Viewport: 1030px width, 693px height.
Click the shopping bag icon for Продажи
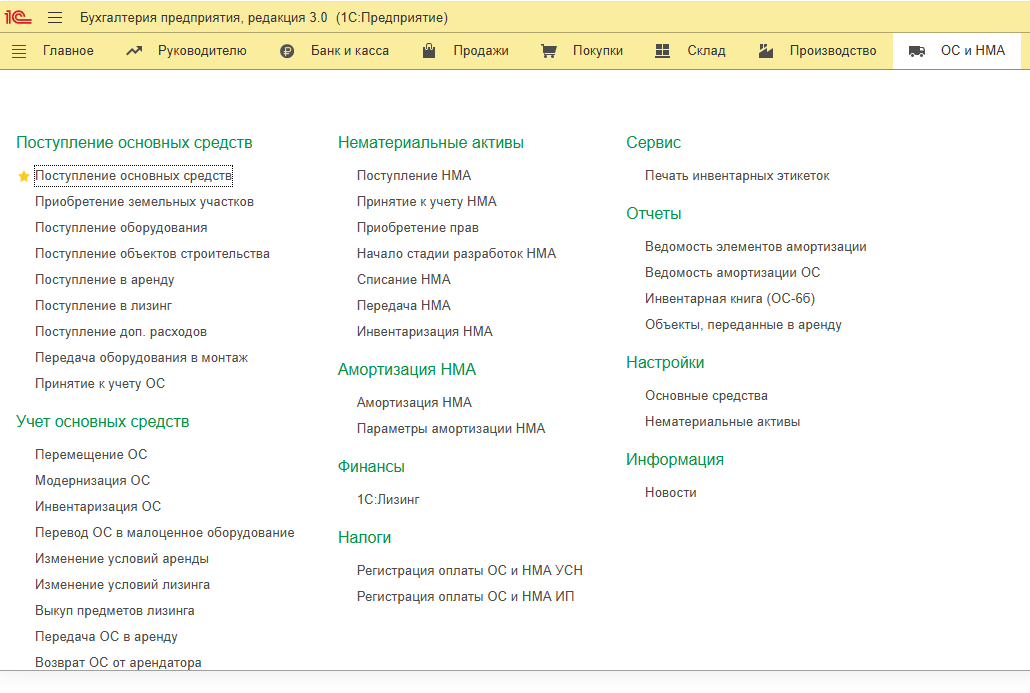pos(429,51)
